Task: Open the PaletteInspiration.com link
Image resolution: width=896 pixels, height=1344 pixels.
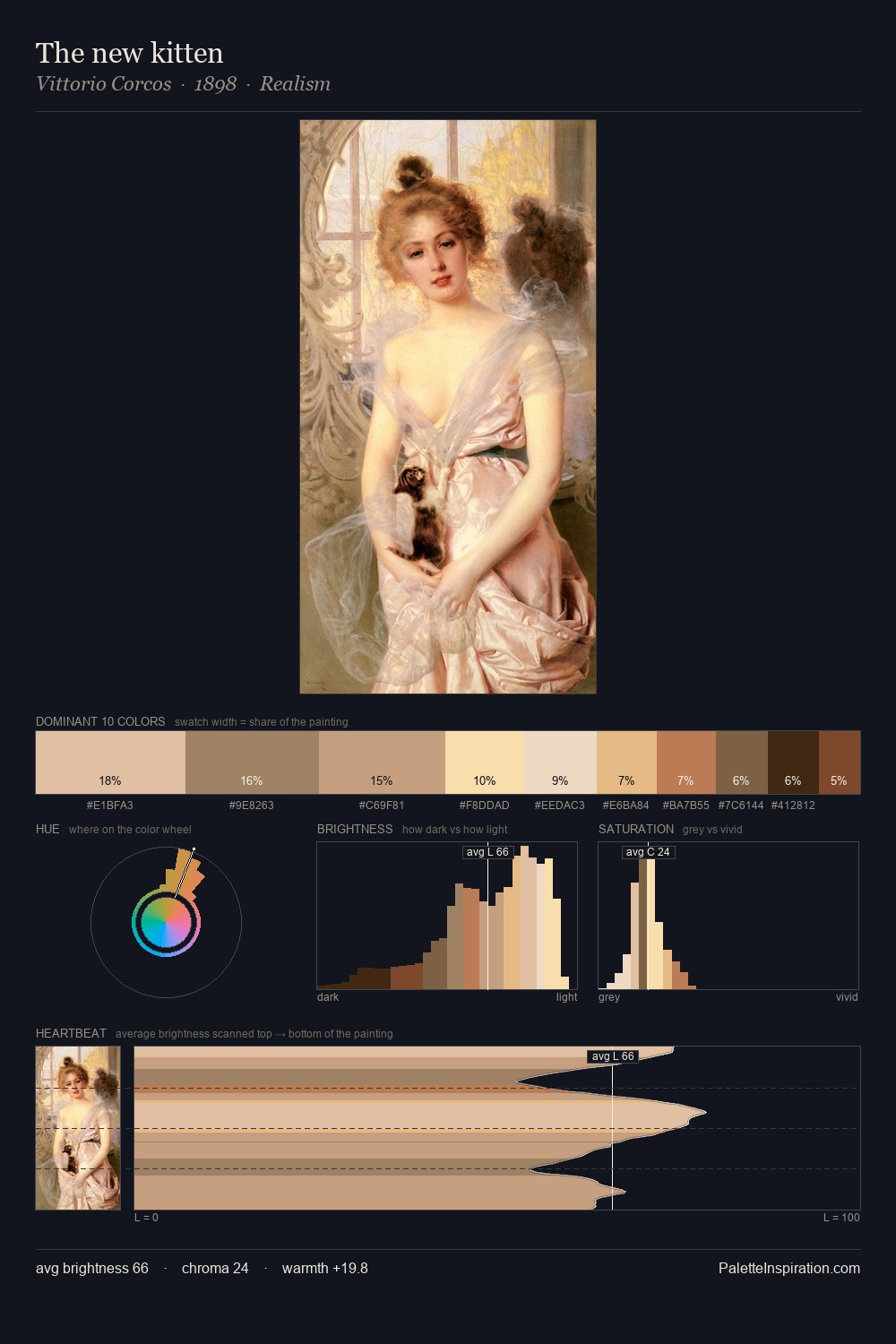Action: (789, 1269)
